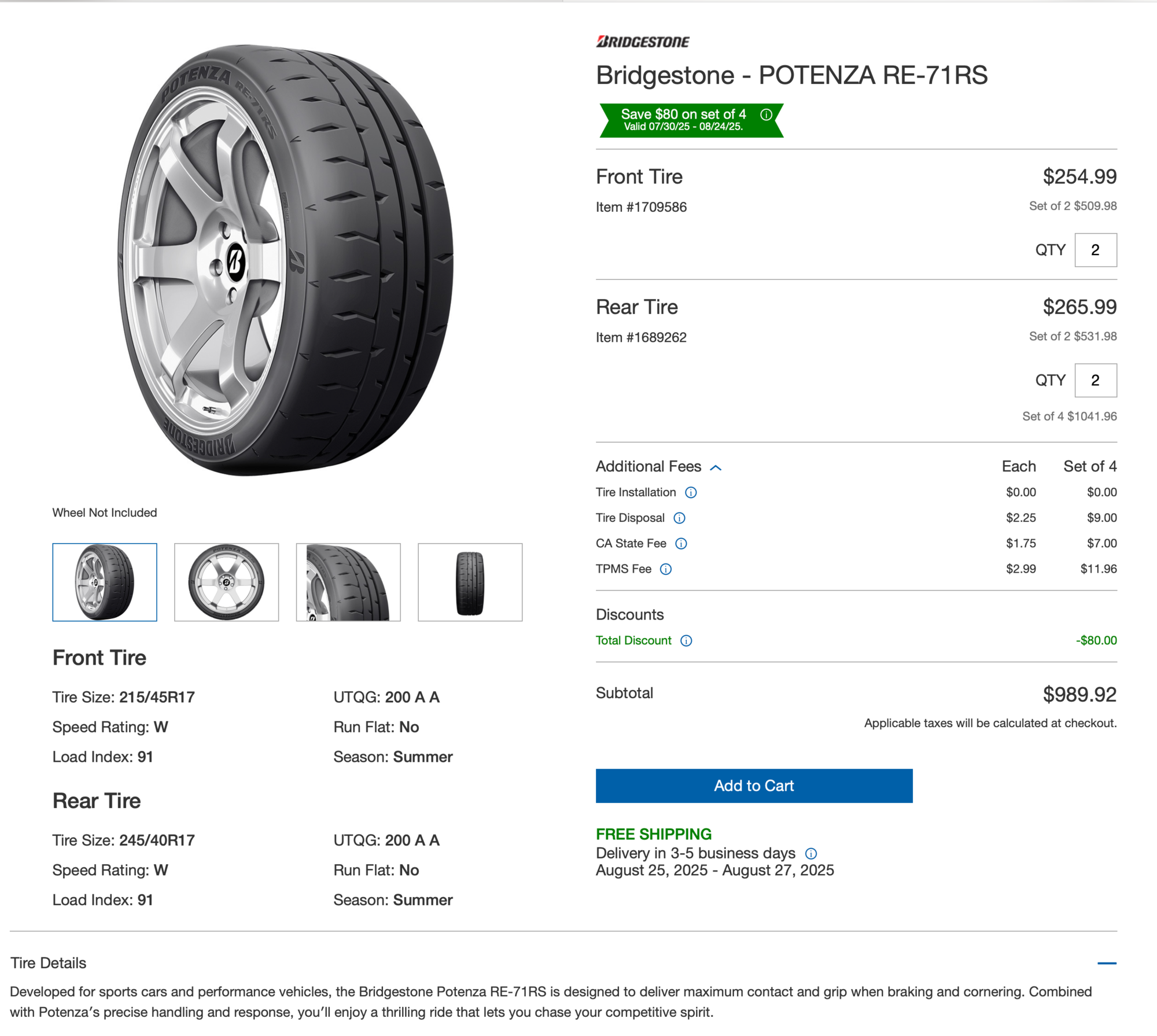Click Front Tire QTY field

pyautogui.click(x=1096, y=250)
